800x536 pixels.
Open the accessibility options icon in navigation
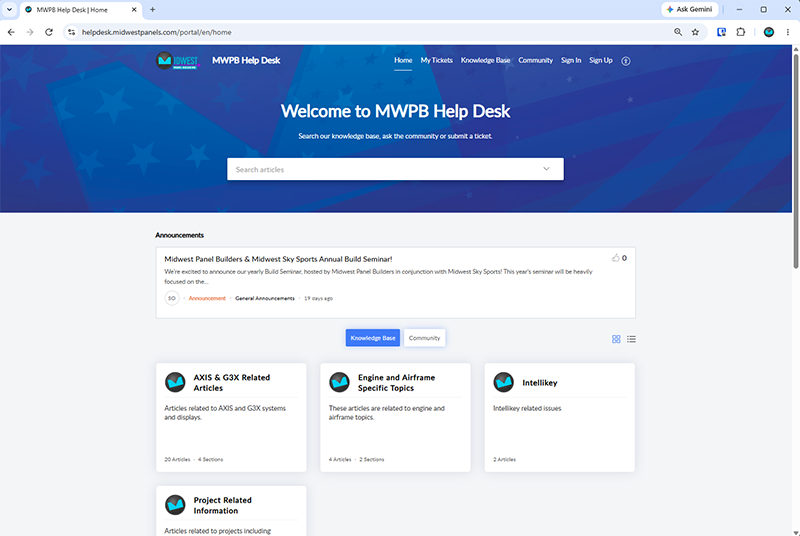coord(626,61)
